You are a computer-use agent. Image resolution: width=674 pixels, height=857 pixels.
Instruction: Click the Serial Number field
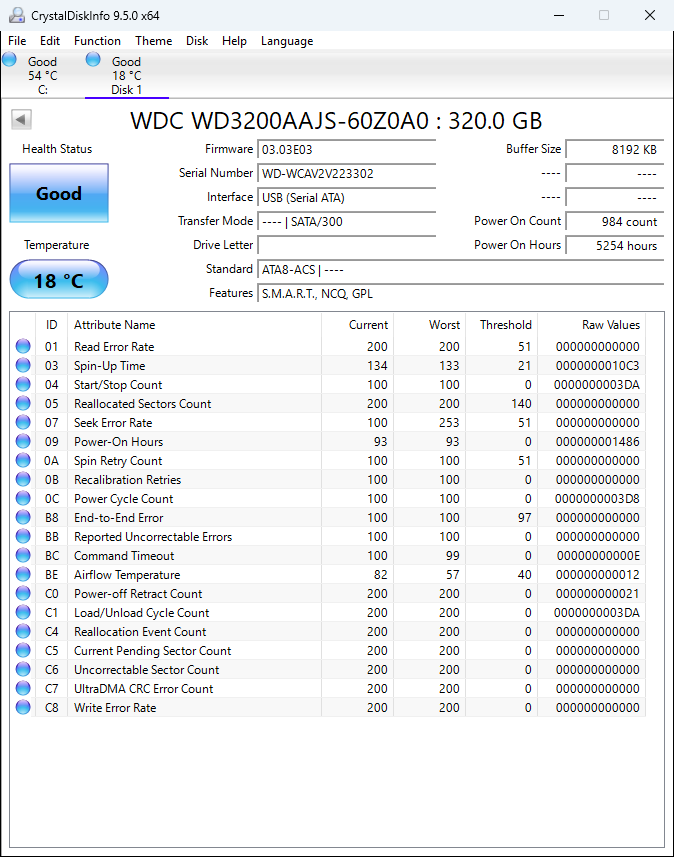(347, 174)
